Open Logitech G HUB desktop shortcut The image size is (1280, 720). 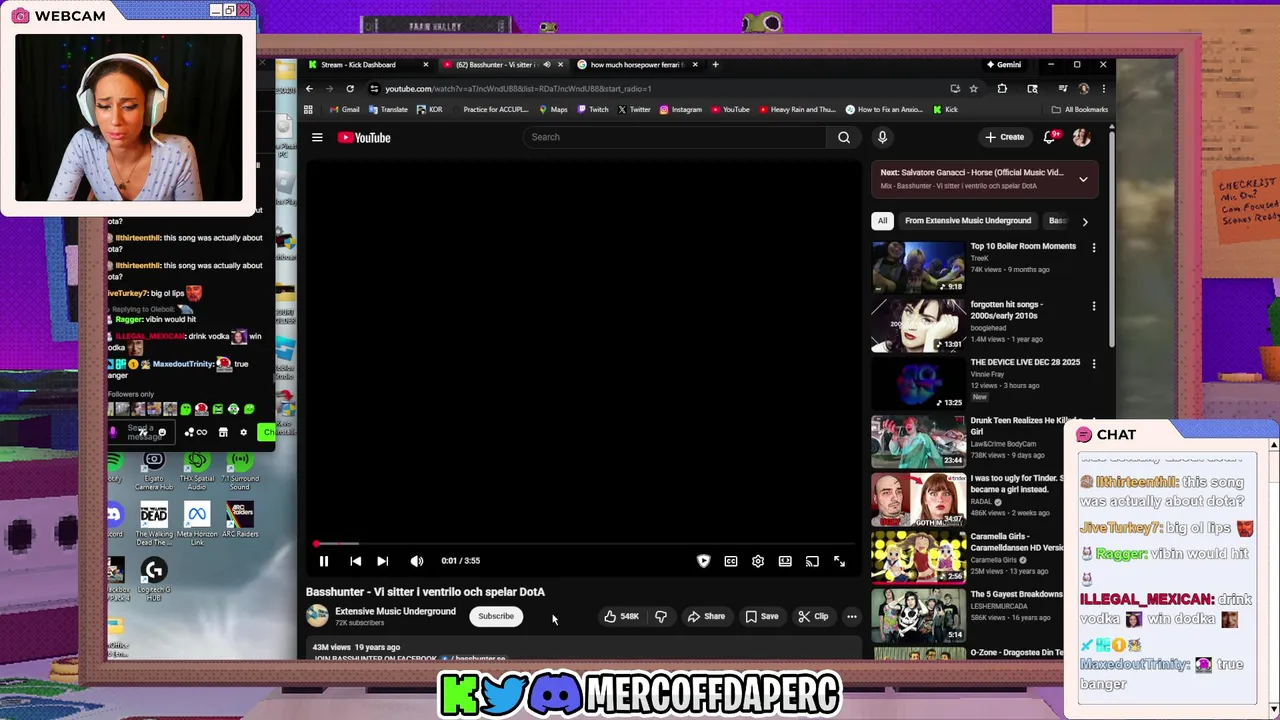tap(154, 580)
